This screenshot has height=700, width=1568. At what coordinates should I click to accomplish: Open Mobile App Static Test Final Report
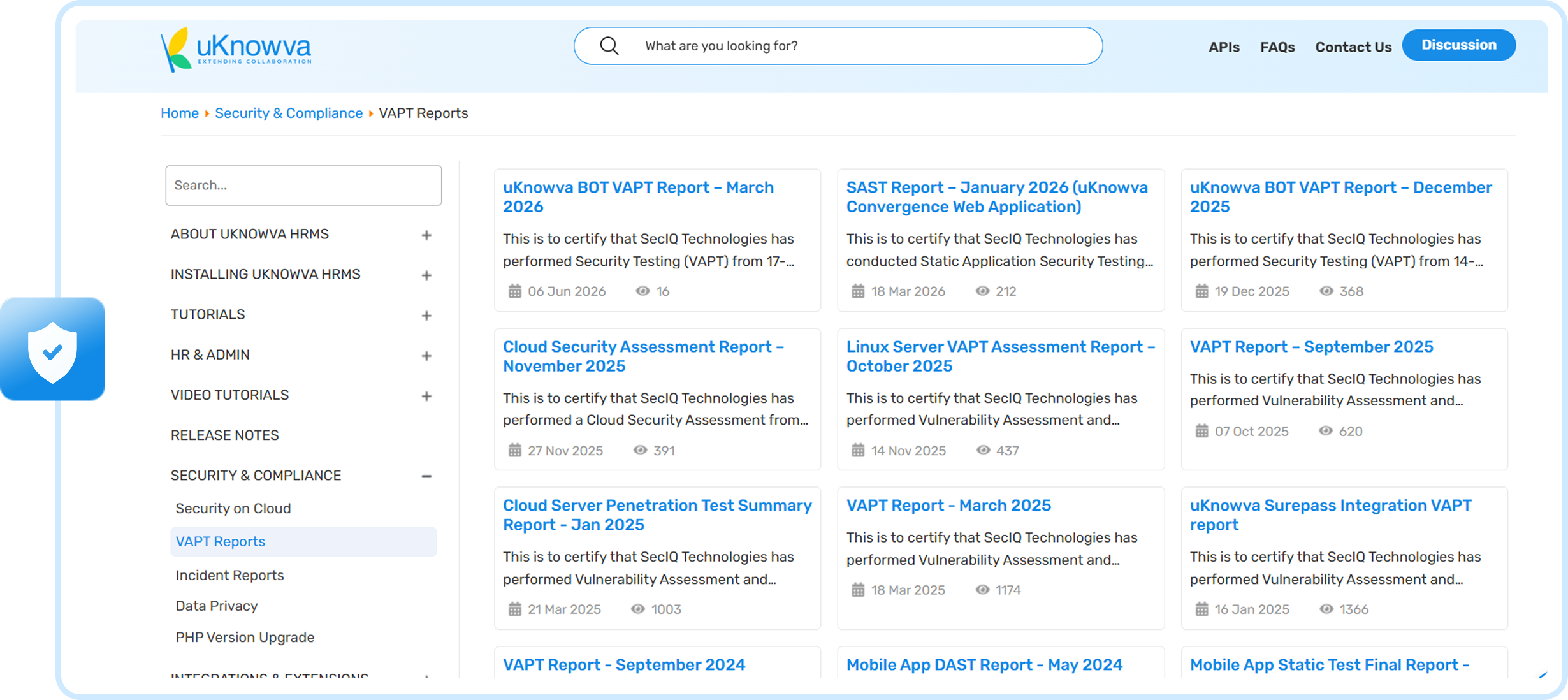(x=1330, y=665)
